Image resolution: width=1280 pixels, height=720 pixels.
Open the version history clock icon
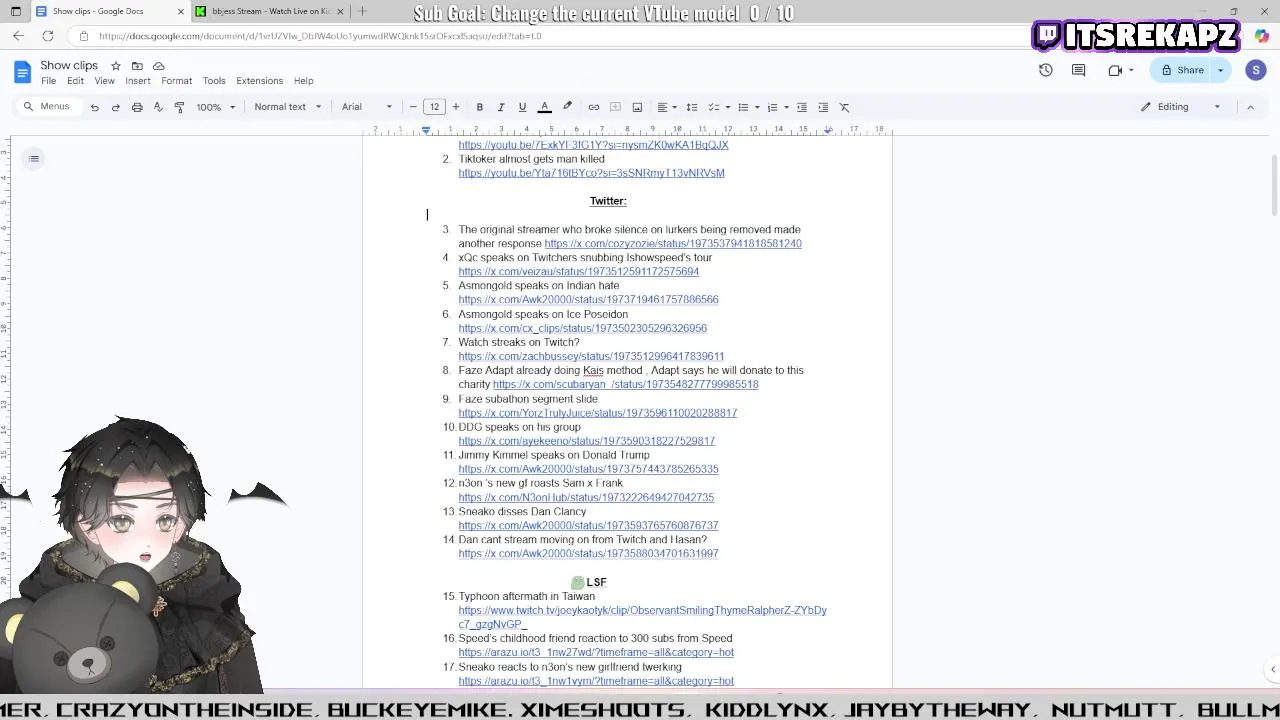(1046, 70)
